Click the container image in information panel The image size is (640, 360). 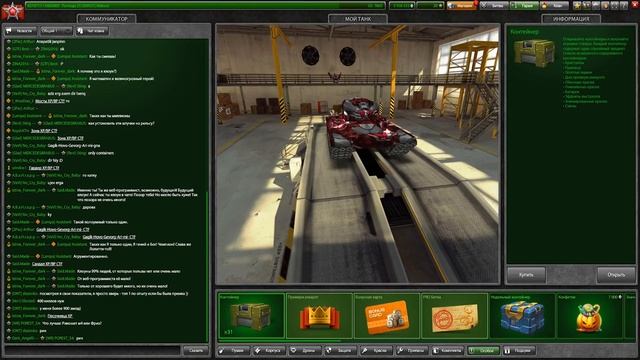[534, 53]
